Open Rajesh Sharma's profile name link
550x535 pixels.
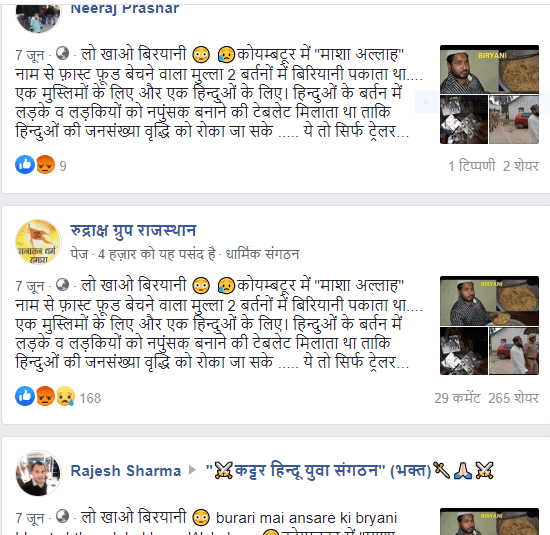coord(126,471)
